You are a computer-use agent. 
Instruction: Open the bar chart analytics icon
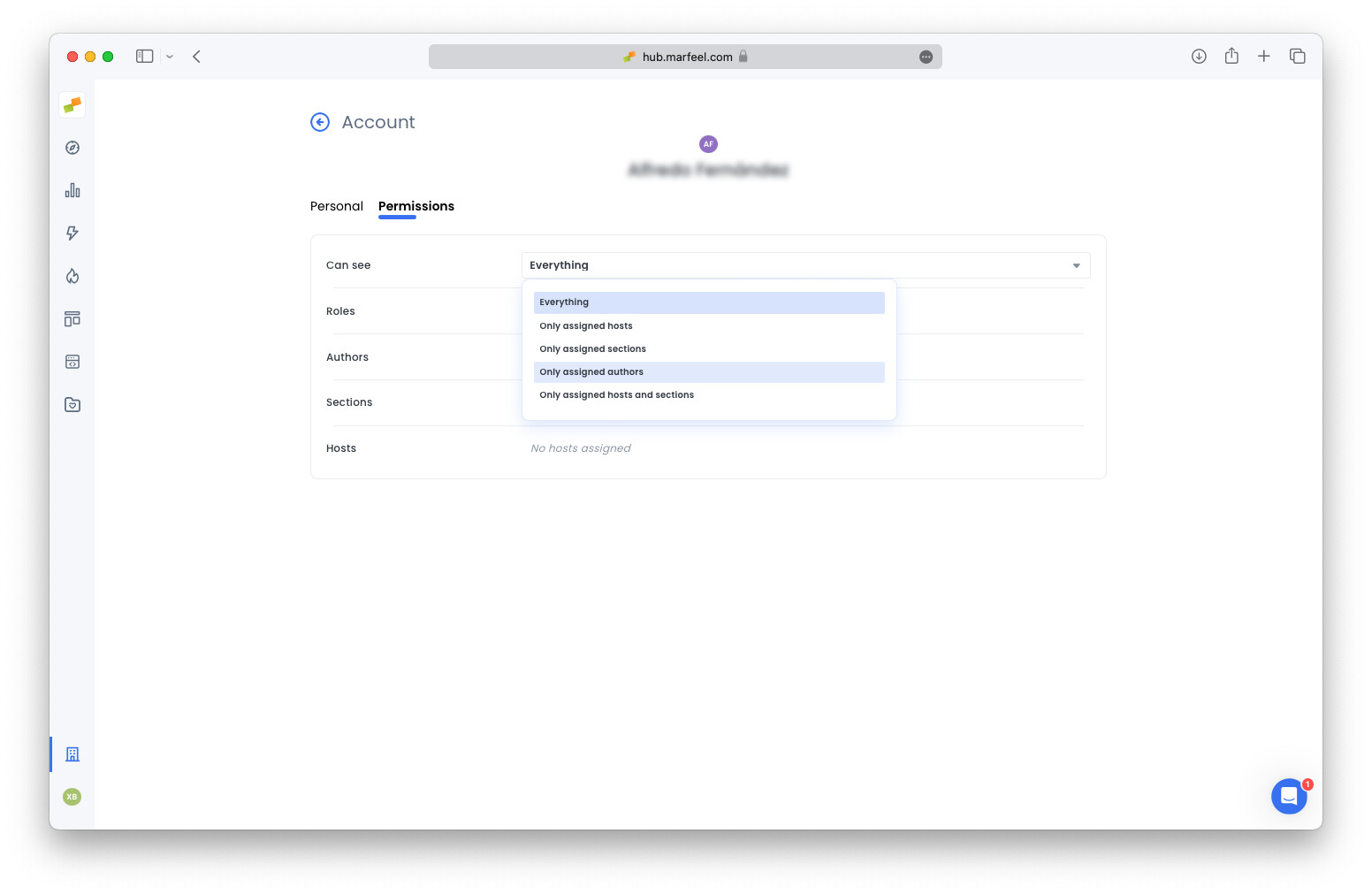tap(72, 190)
